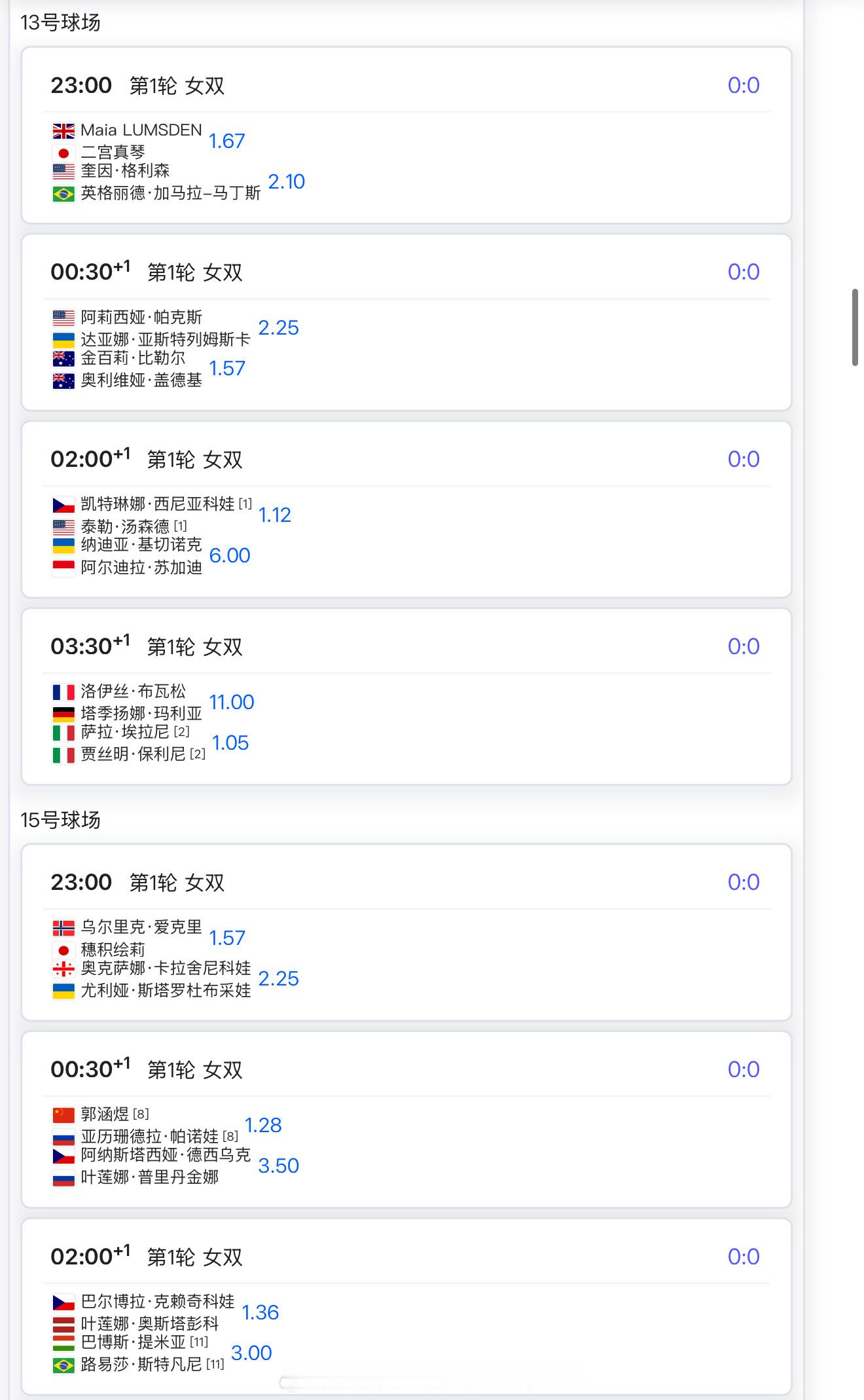The height and width of the screenshot is (1400, 864).
Task: Click the vertical page scrollbar thumb
Action: point(855,327)
